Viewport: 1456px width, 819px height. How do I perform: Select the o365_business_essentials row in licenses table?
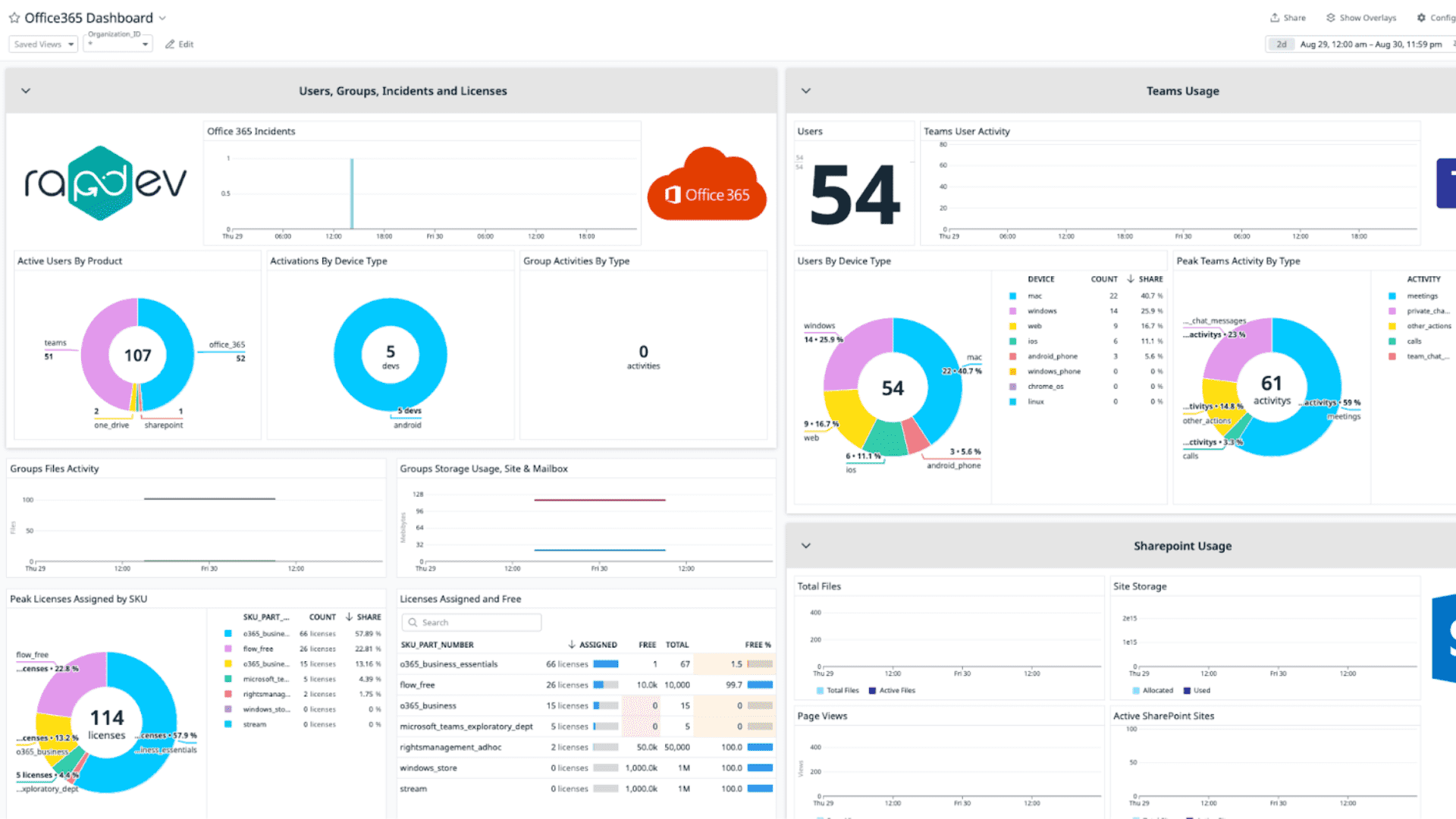pos(586,664)
